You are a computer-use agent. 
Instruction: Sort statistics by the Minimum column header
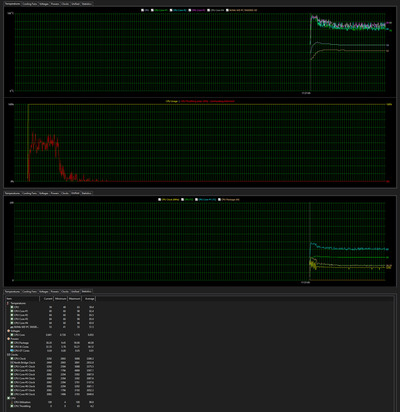[x=60, y=299]
